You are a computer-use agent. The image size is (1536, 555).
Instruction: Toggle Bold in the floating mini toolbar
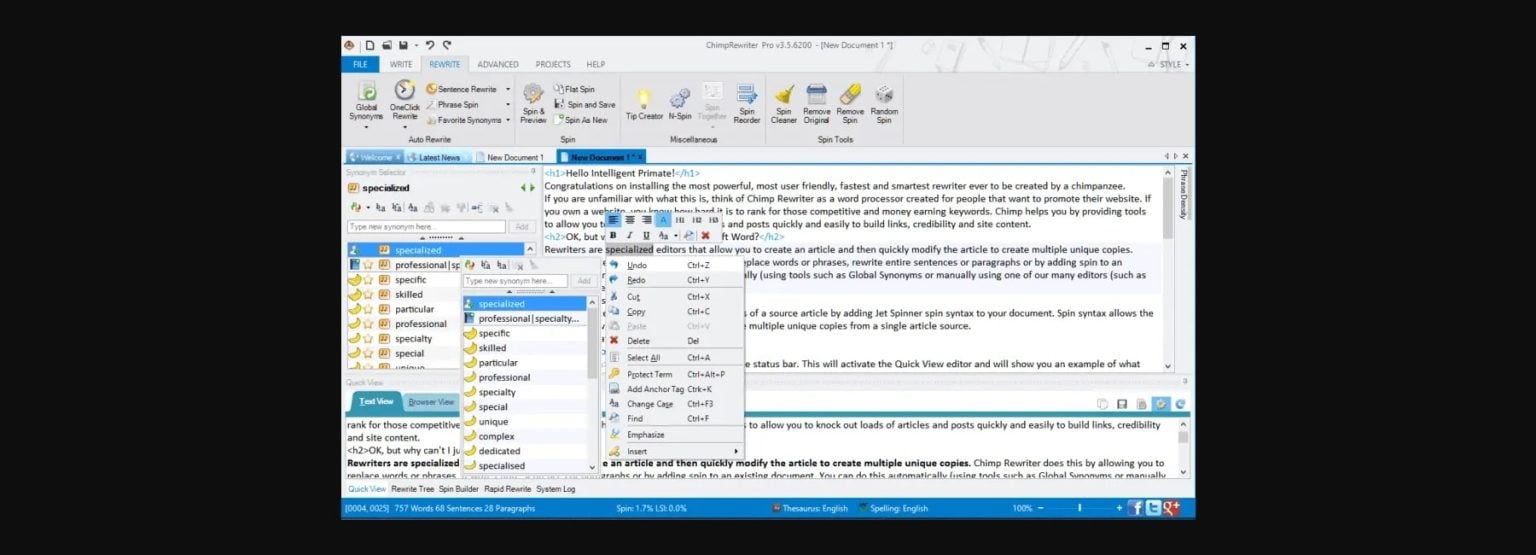613,235
